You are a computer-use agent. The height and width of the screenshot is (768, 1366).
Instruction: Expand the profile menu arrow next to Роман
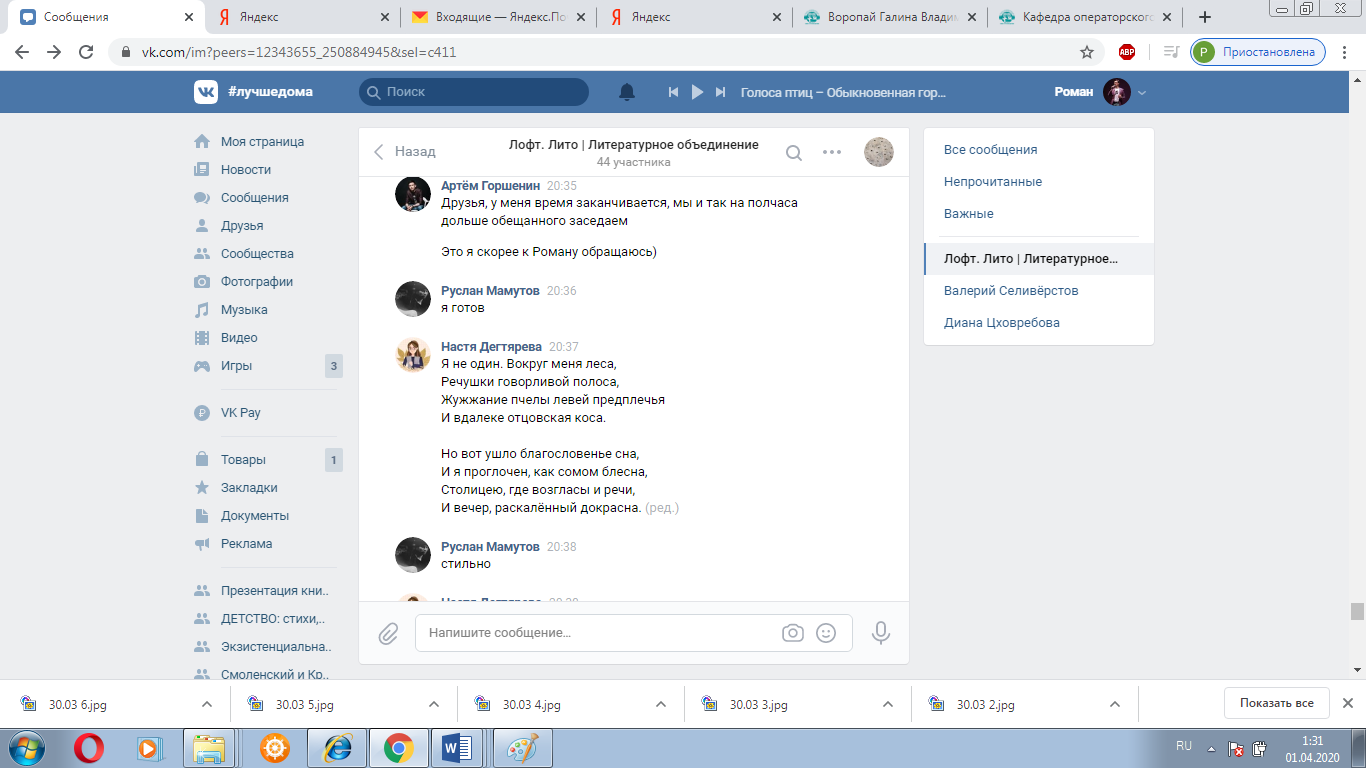click(x=1142, y=92)
